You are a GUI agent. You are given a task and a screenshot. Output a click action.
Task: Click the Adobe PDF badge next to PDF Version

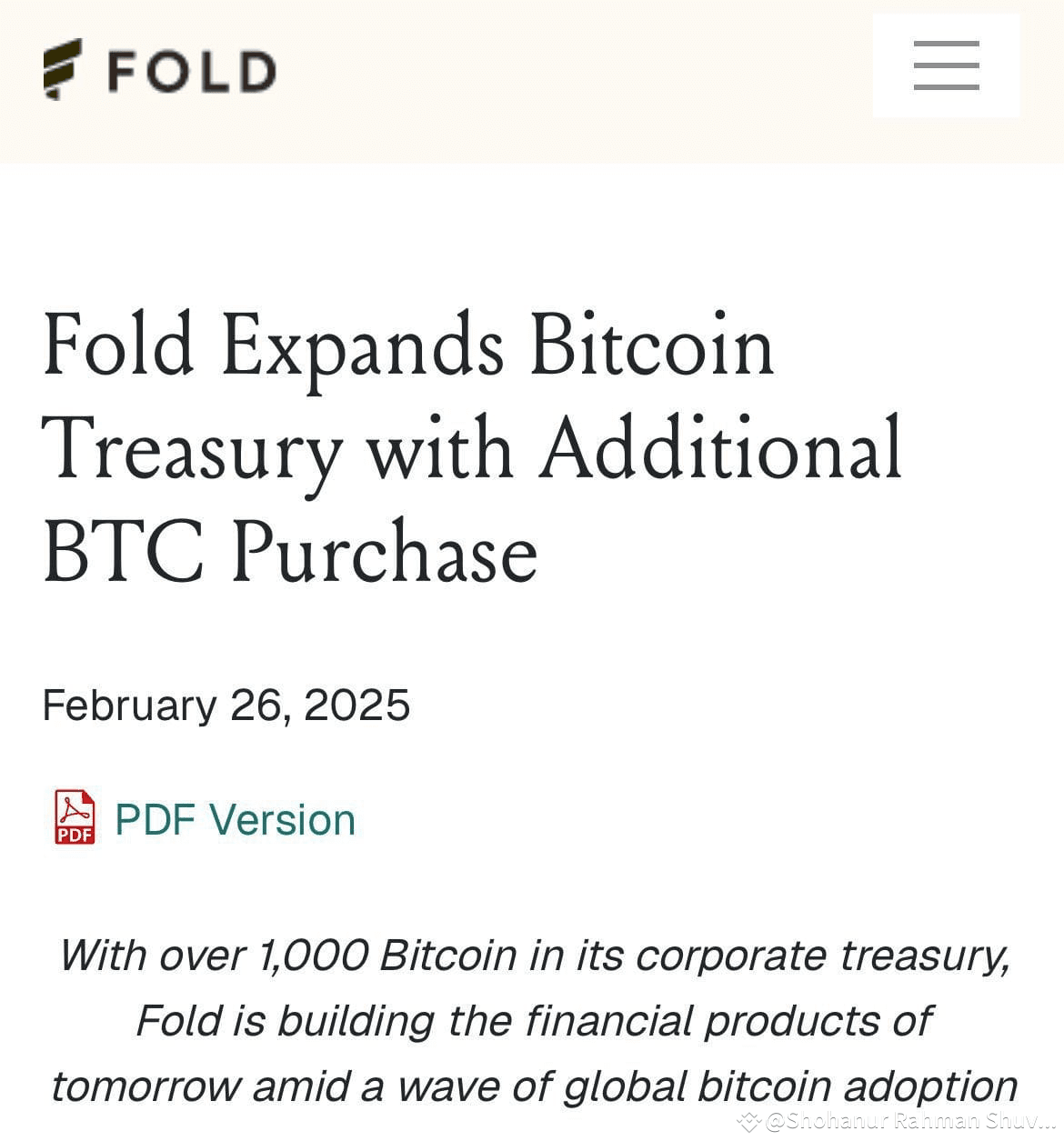tap(74, 818)
